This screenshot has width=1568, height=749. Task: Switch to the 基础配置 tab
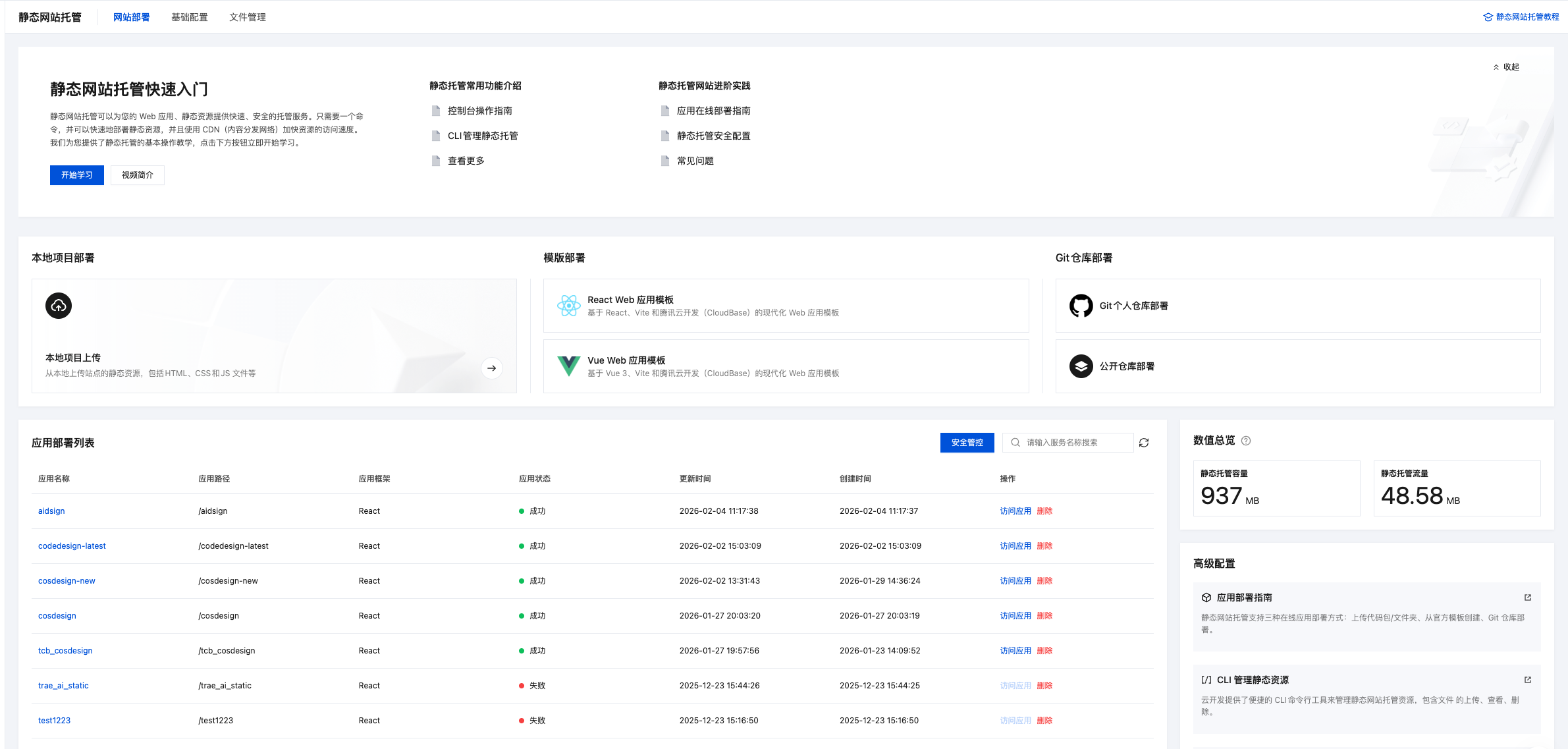pos(190,17)
